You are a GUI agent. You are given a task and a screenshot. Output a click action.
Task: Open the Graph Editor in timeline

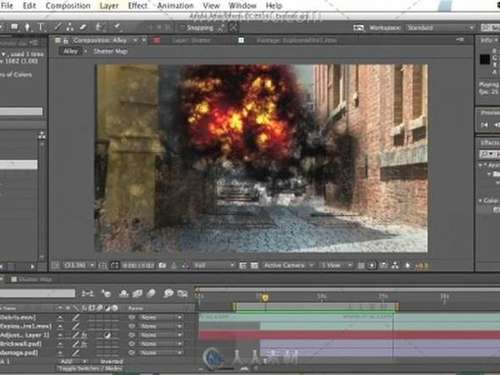click(183, 293)
